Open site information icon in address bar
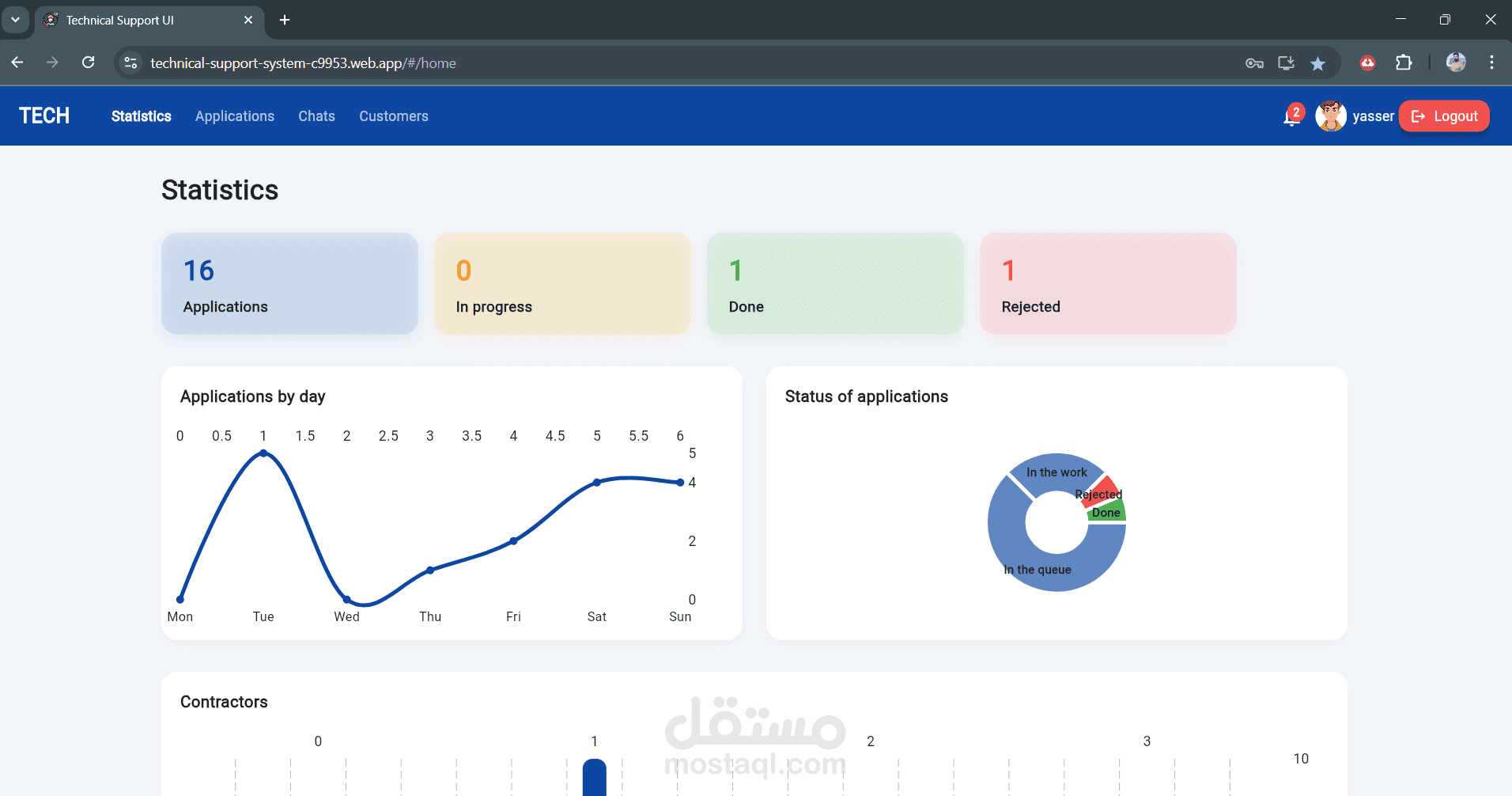 [x=131, y=63]
